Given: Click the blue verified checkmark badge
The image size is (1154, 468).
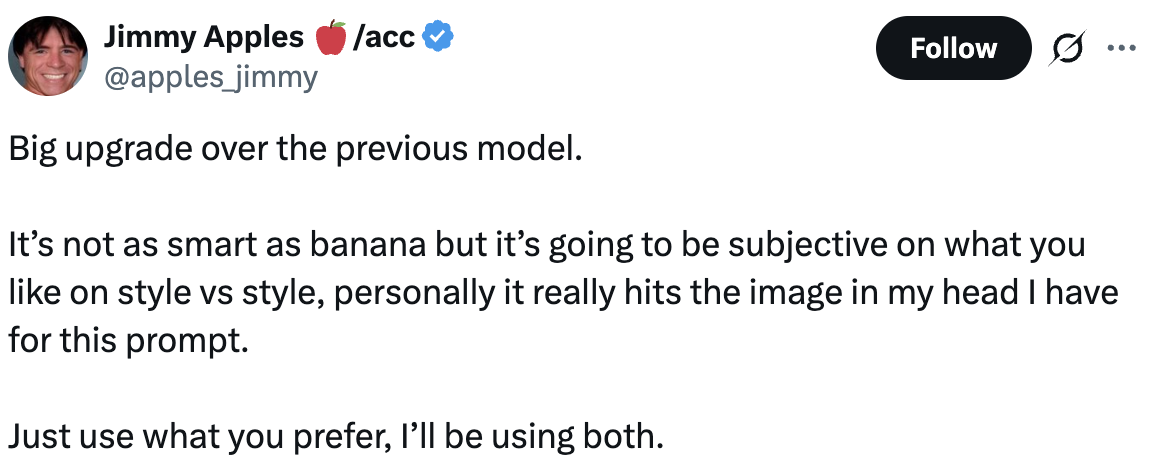Looking at the screenshot, I should click(439, 38).
